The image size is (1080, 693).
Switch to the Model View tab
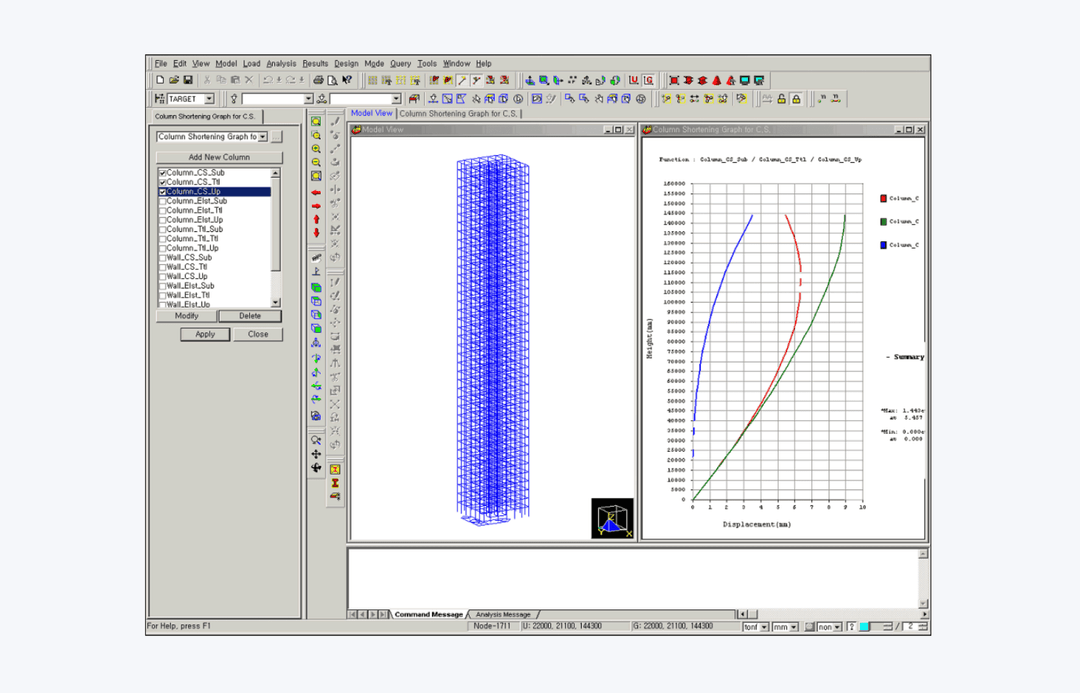pyautogui.click(x=371, y=113)
